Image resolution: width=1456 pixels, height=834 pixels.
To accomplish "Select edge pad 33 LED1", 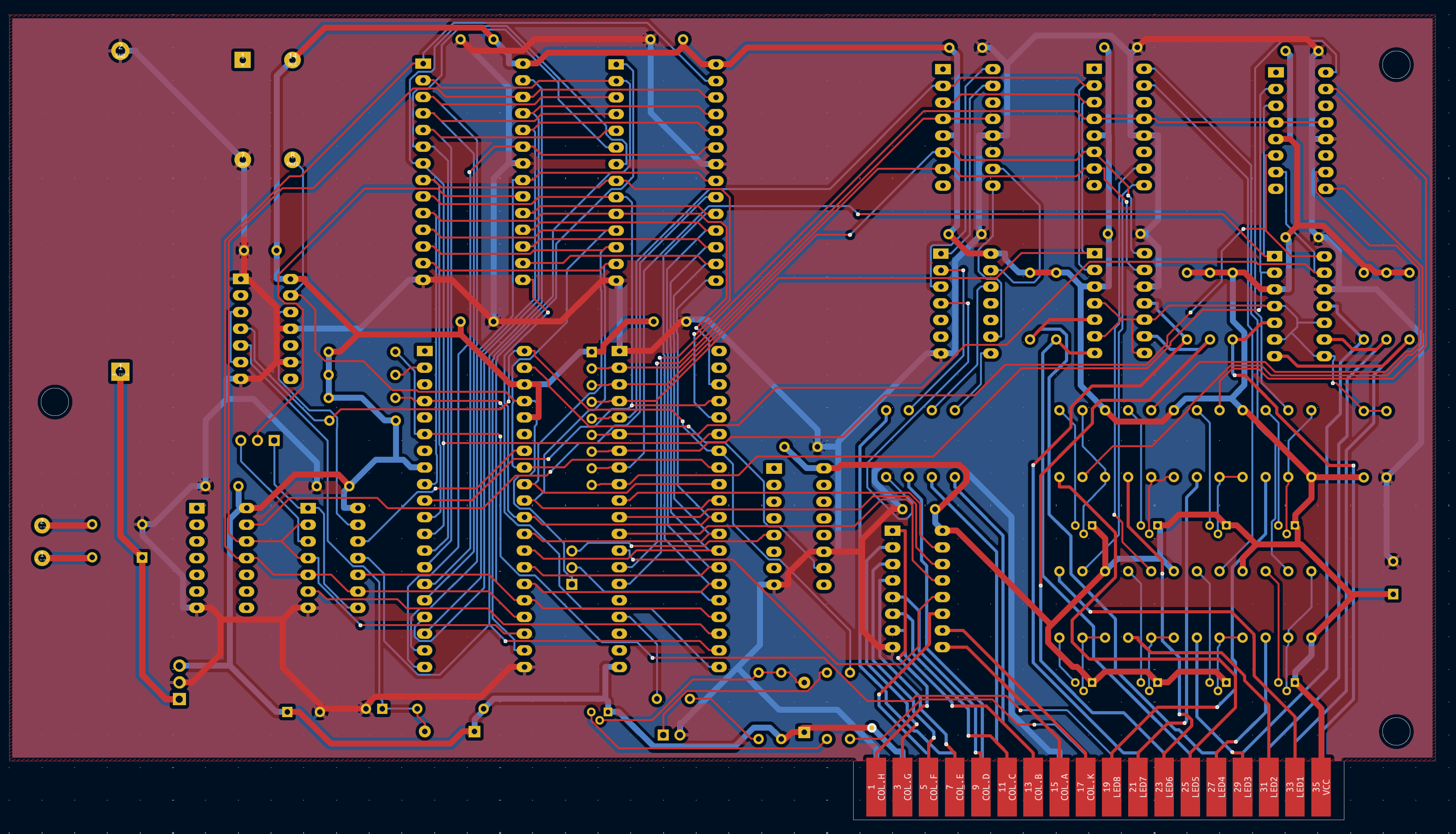I will [1295, 787].
